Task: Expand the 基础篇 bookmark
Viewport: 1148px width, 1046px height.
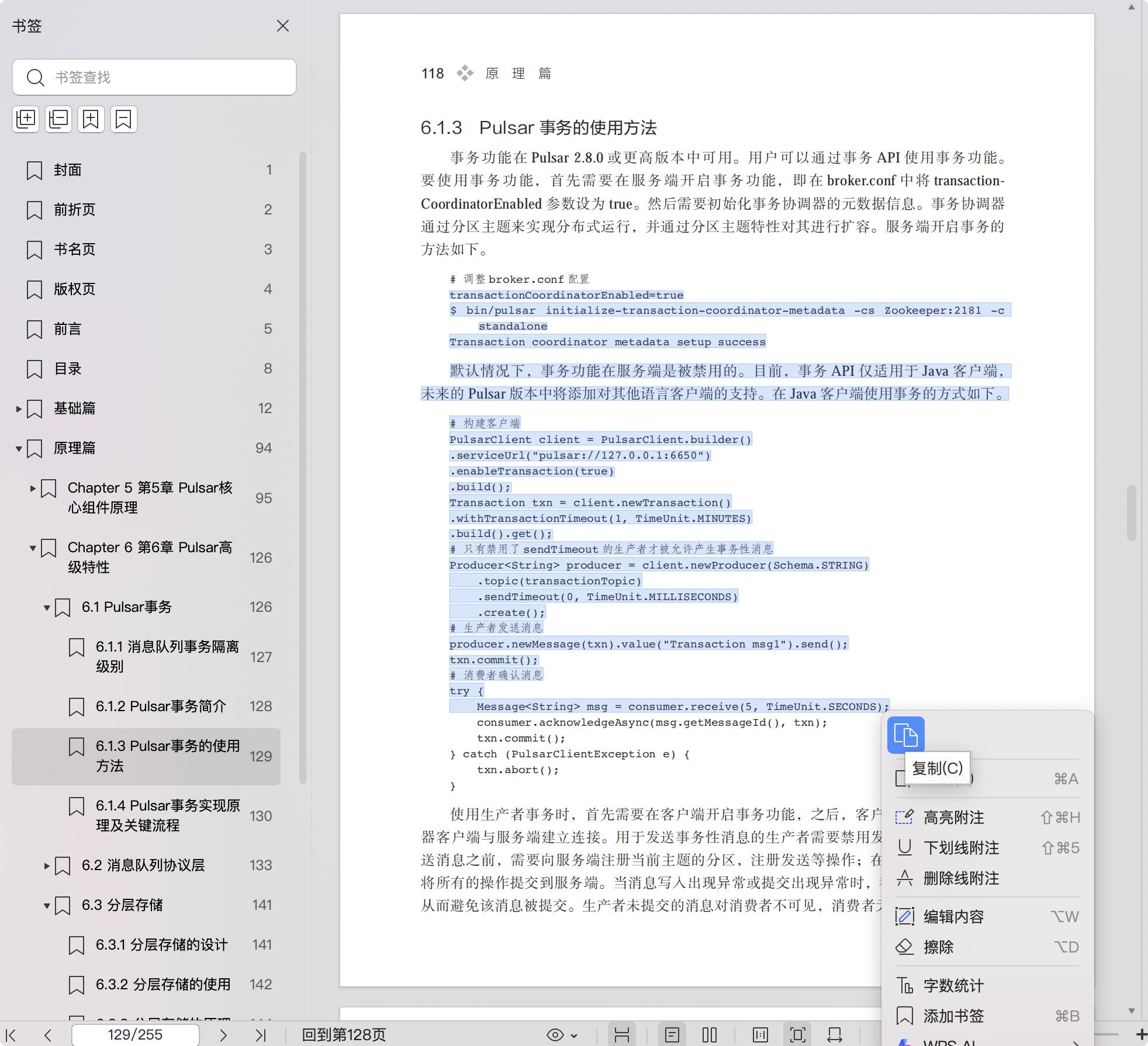Action: (x=19, y=409)
